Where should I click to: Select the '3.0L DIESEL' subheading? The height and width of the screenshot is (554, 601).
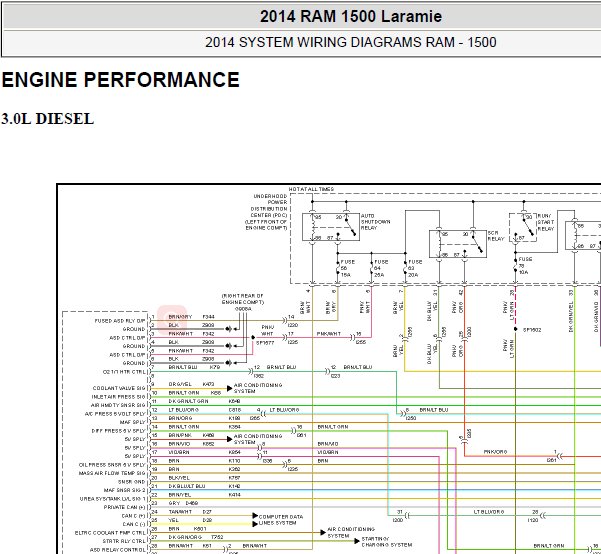point(48,119)
